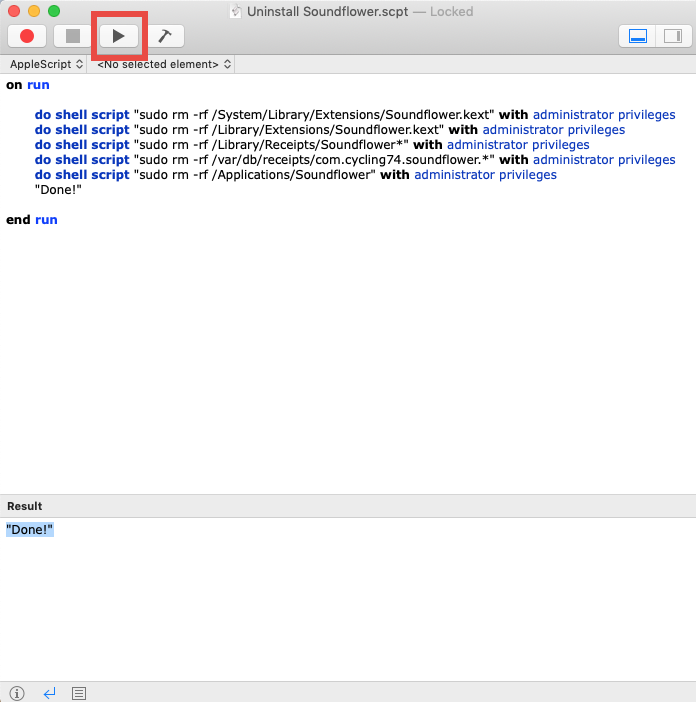
Task: Show the result via the return-arrow icon
Action: 49,693
